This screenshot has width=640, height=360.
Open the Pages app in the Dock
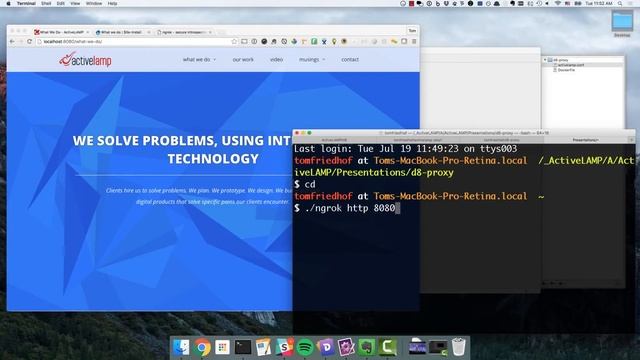point(263,347)
